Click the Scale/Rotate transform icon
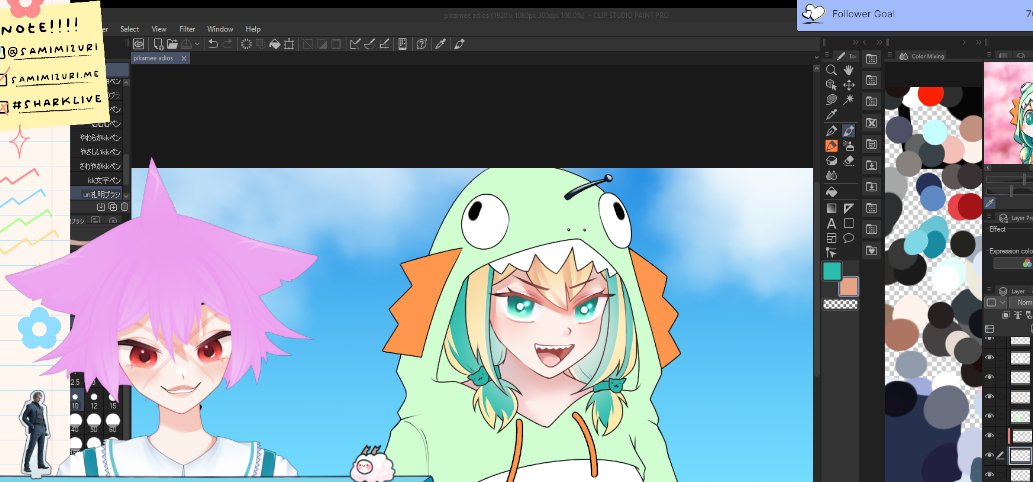Screen dimensions: 1033x482 click(289, 44)
